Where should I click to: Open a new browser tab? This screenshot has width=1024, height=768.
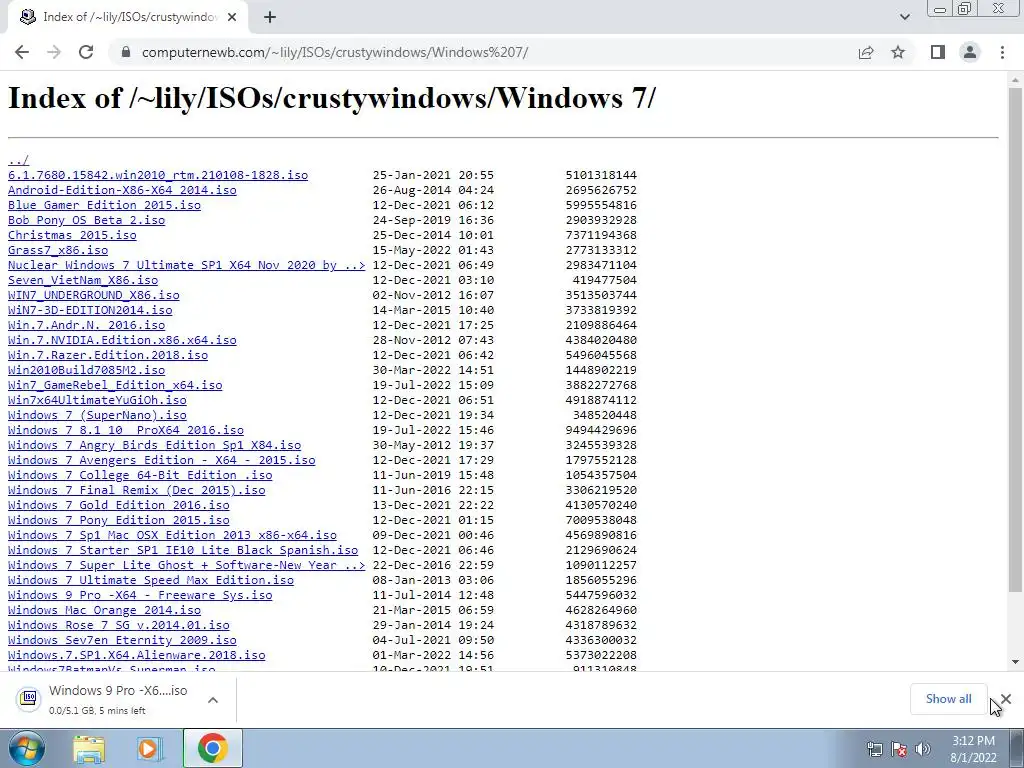(x=270, y=17)
